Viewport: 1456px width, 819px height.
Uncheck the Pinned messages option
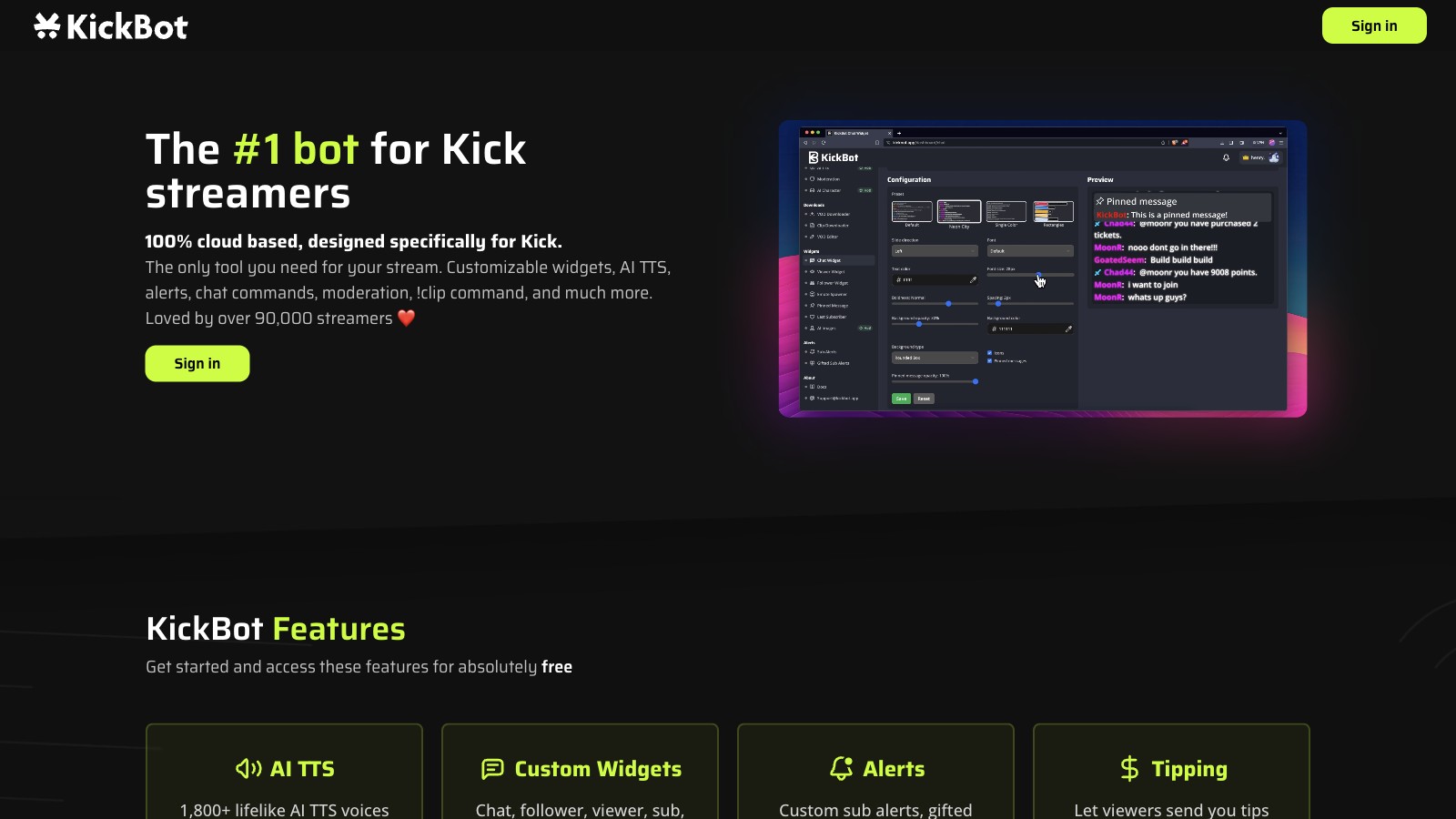pos(989,360)
